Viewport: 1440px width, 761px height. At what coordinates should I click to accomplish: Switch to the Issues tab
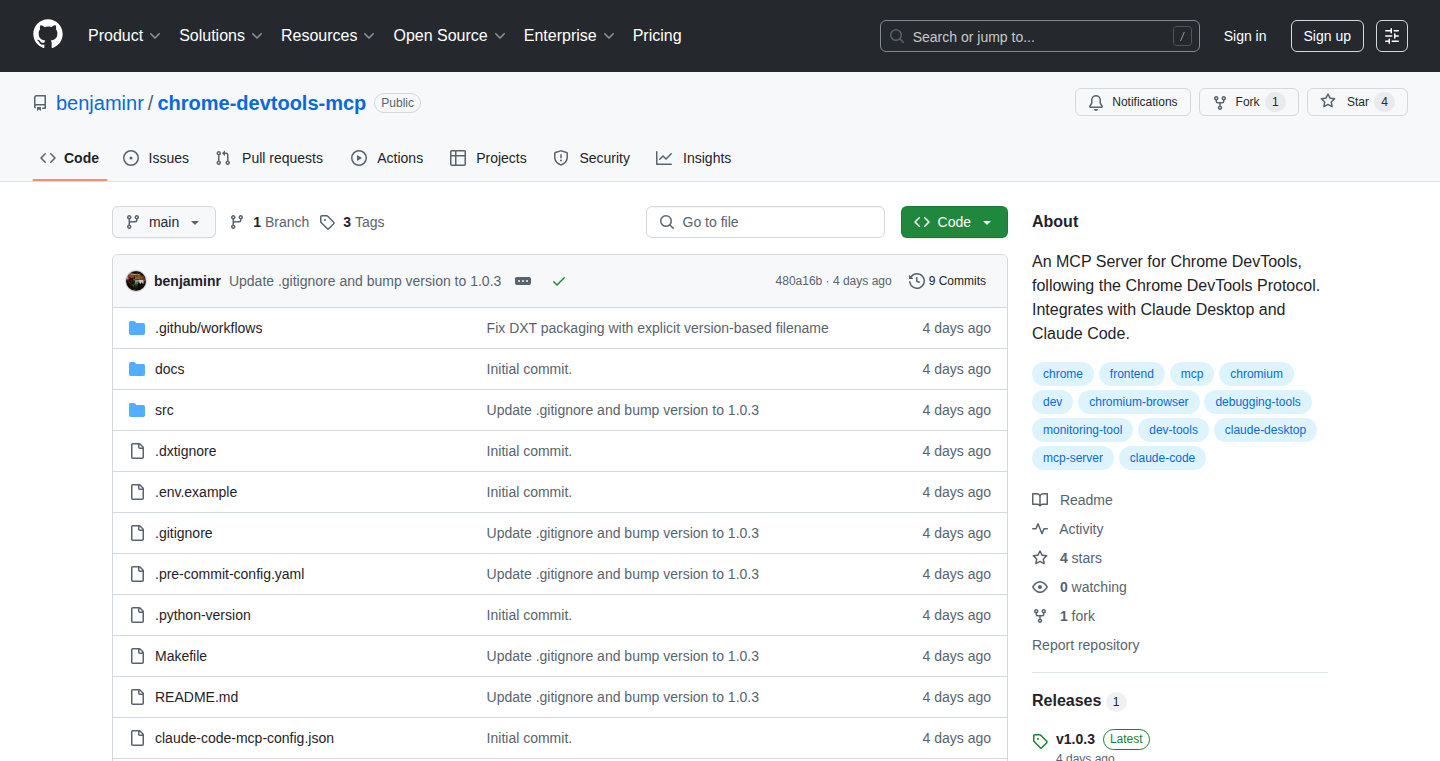coord(156,158)
